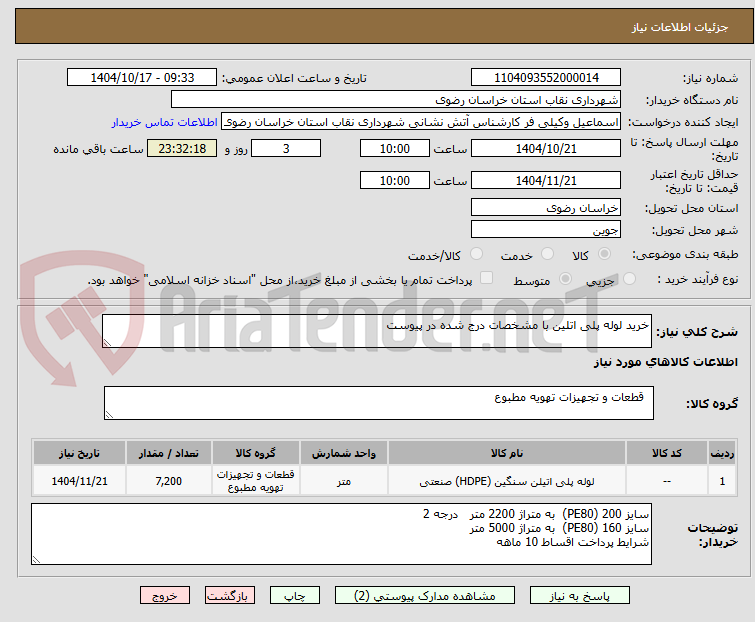Toggle the اسناد خزانه اسلامی payment checkbox

tap(487, 278)
